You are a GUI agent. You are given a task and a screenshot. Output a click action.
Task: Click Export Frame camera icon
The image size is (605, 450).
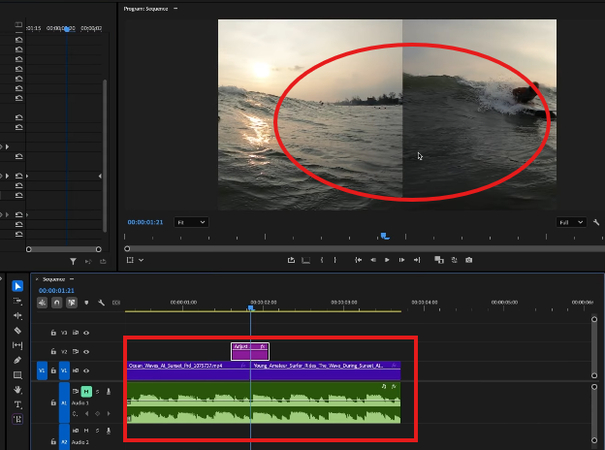[x=469, y=260]
